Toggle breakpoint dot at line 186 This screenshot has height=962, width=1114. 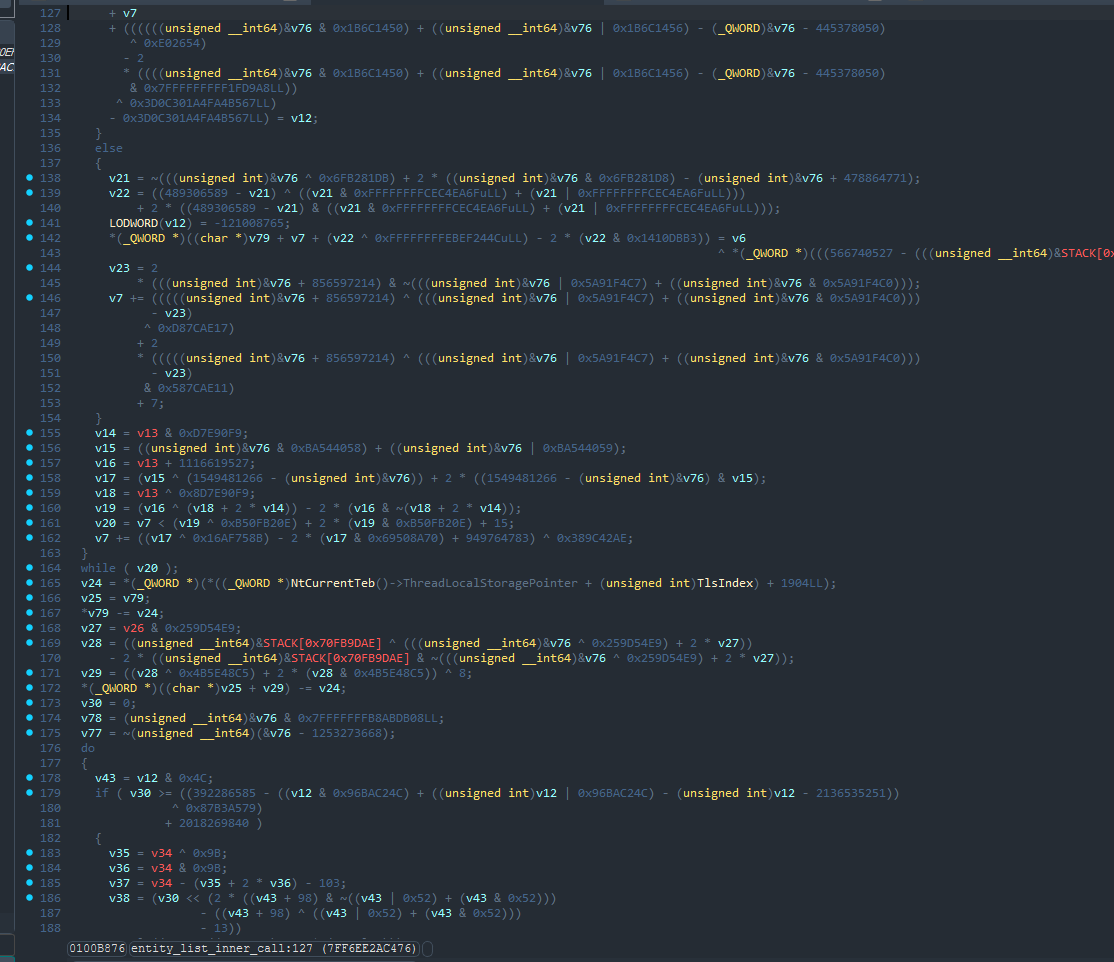[x=30, y=898]
